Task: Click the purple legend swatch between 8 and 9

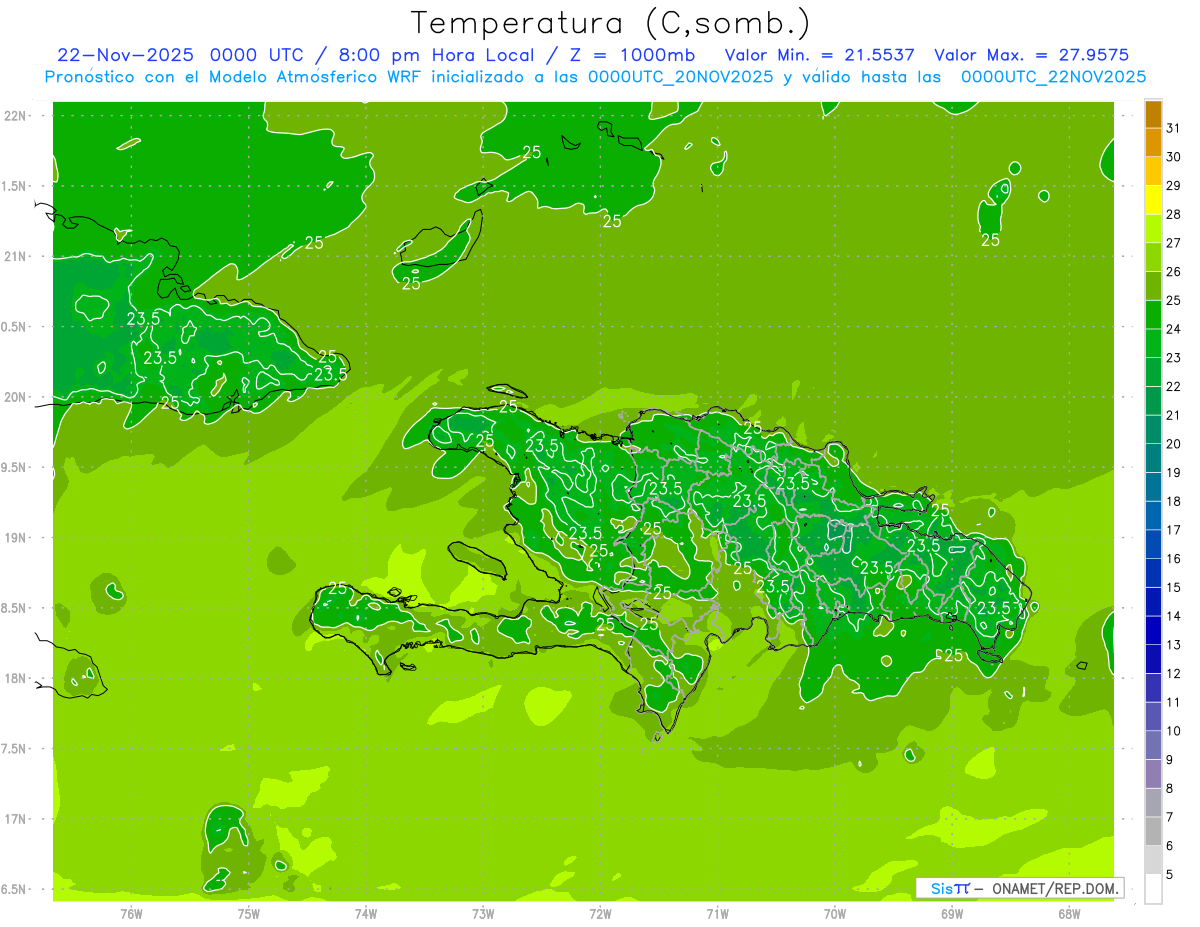Action: click(x=1153, y=774)
